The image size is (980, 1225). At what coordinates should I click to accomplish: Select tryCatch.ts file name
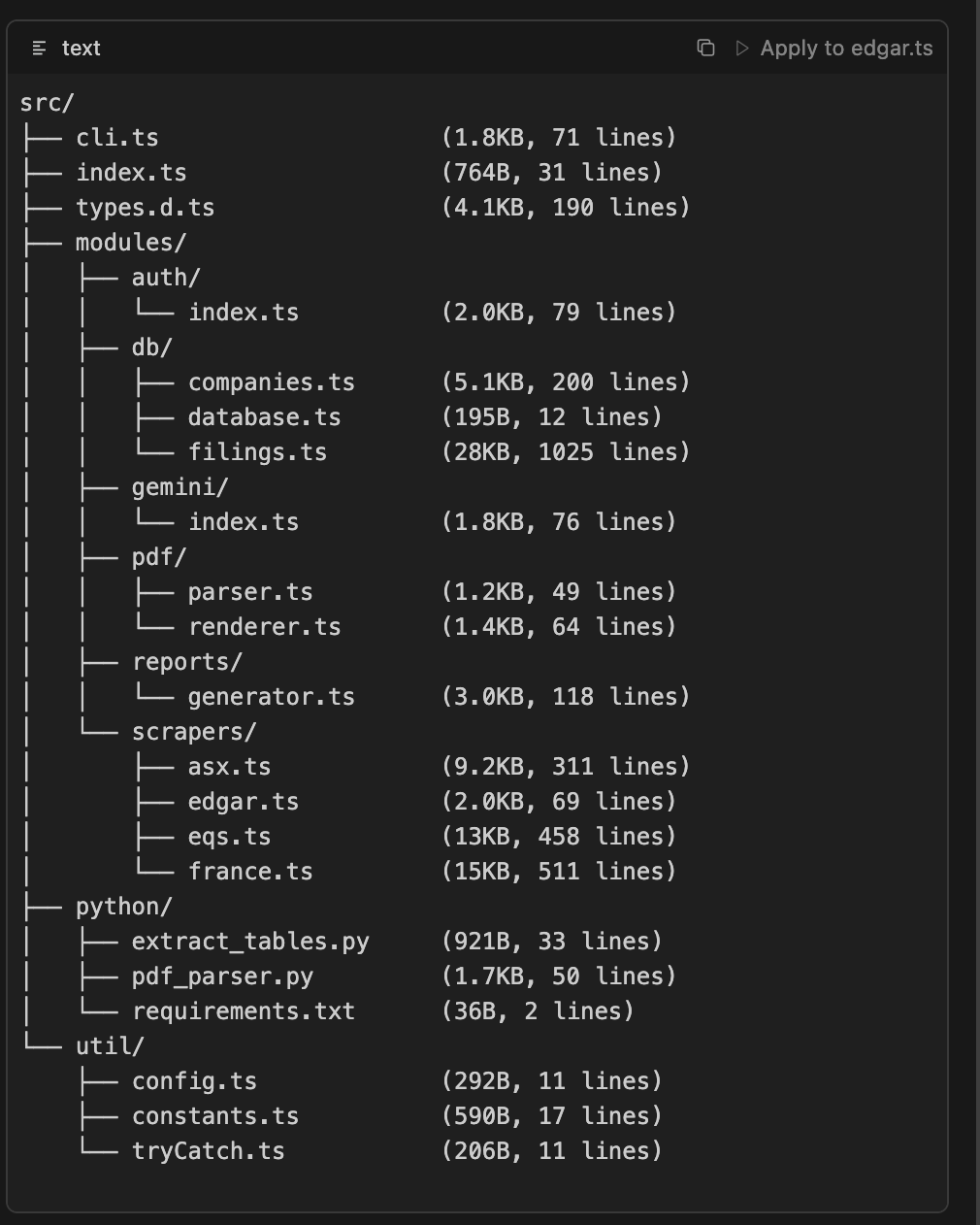coord(209,1150)
